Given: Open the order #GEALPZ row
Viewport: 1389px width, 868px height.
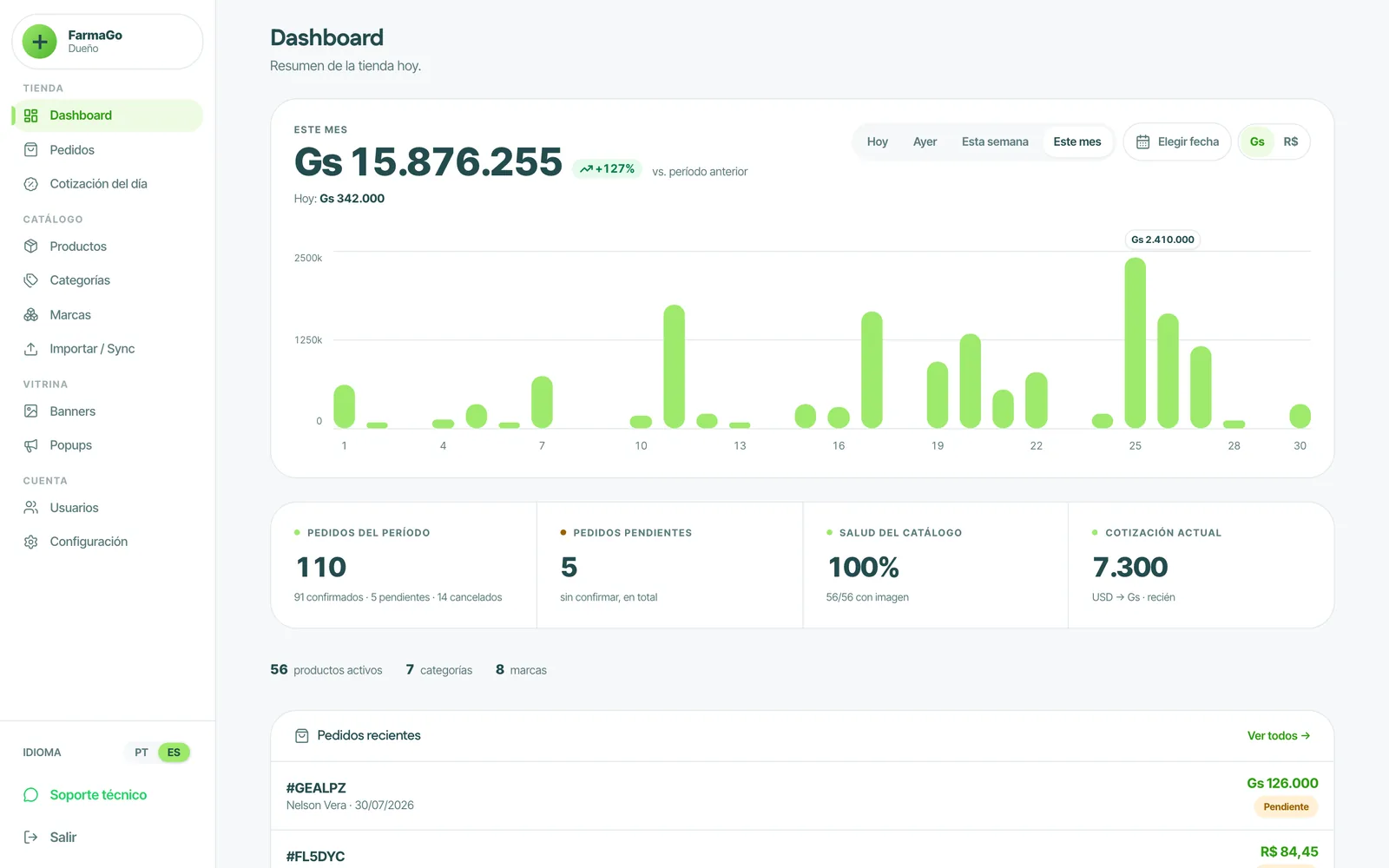Looking at the screenshot, I should pos(802,796).
